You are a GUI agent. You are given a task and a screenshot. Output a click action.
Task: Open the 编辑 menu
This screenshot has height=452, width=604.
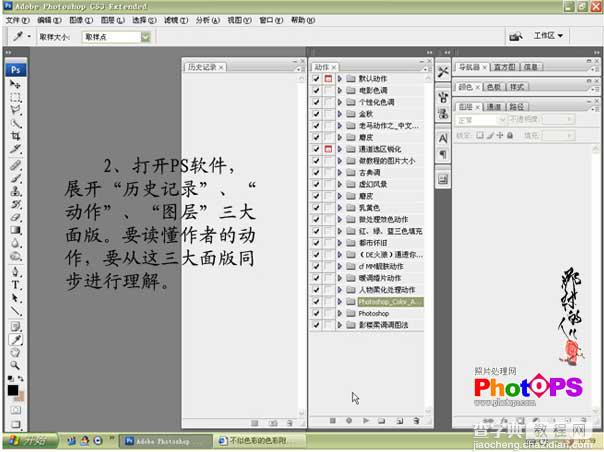click(x=49, y=20)
